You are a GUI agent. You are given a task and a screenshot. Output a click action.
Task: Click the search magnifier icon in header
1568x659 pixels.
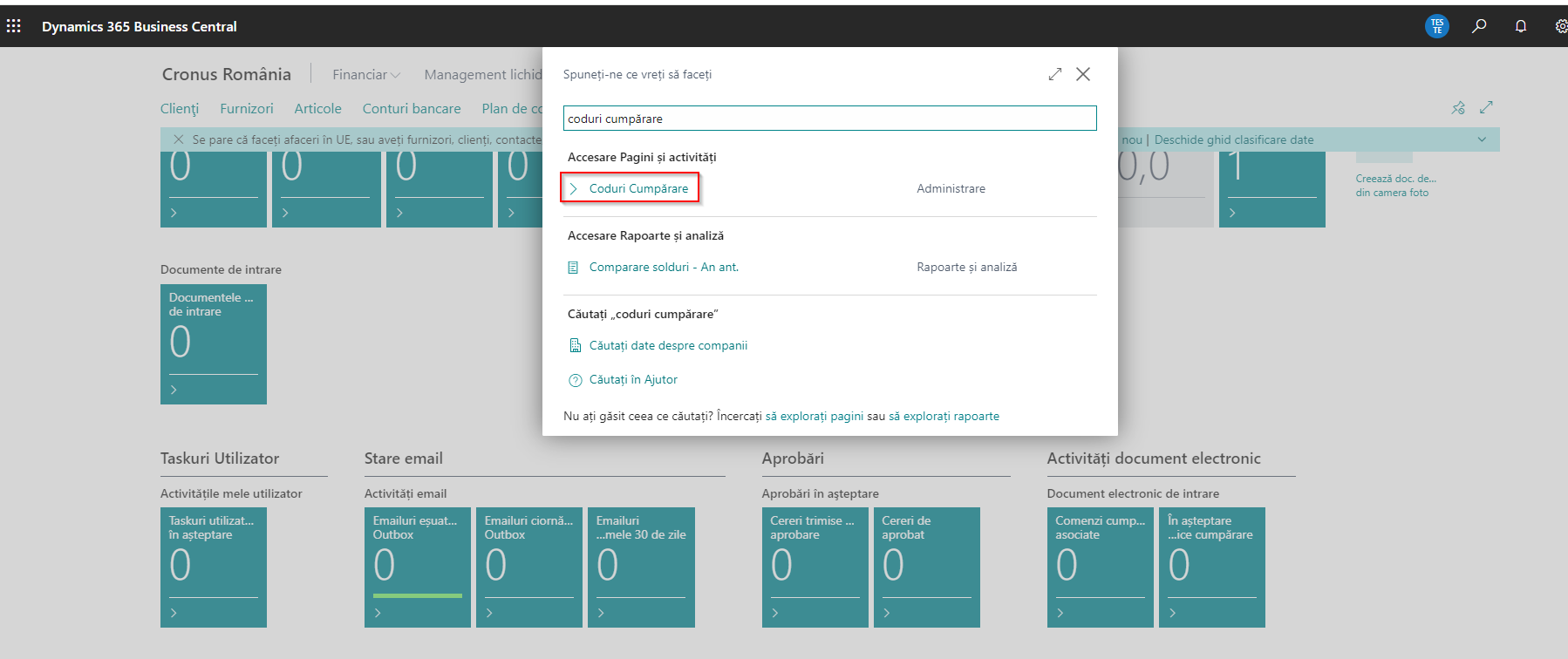click(x=1479, y=26)
